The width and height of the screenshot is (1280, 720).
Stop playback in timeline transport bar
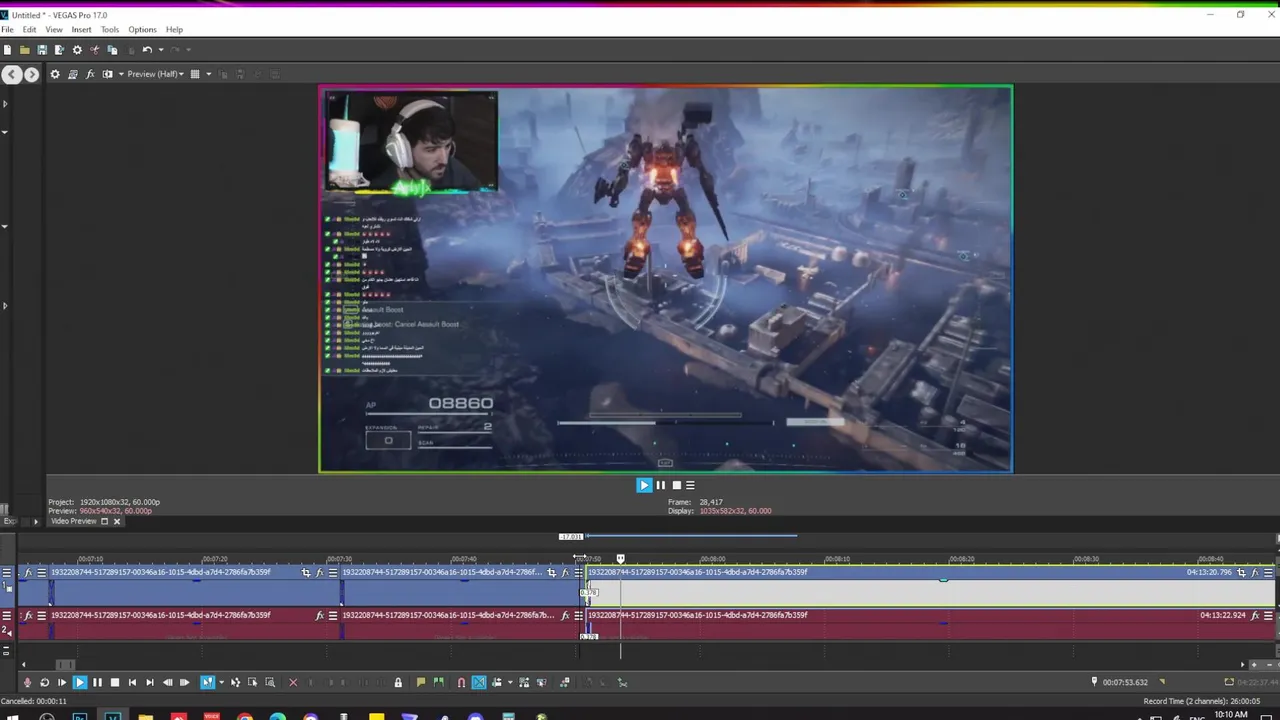coord(115,682)
